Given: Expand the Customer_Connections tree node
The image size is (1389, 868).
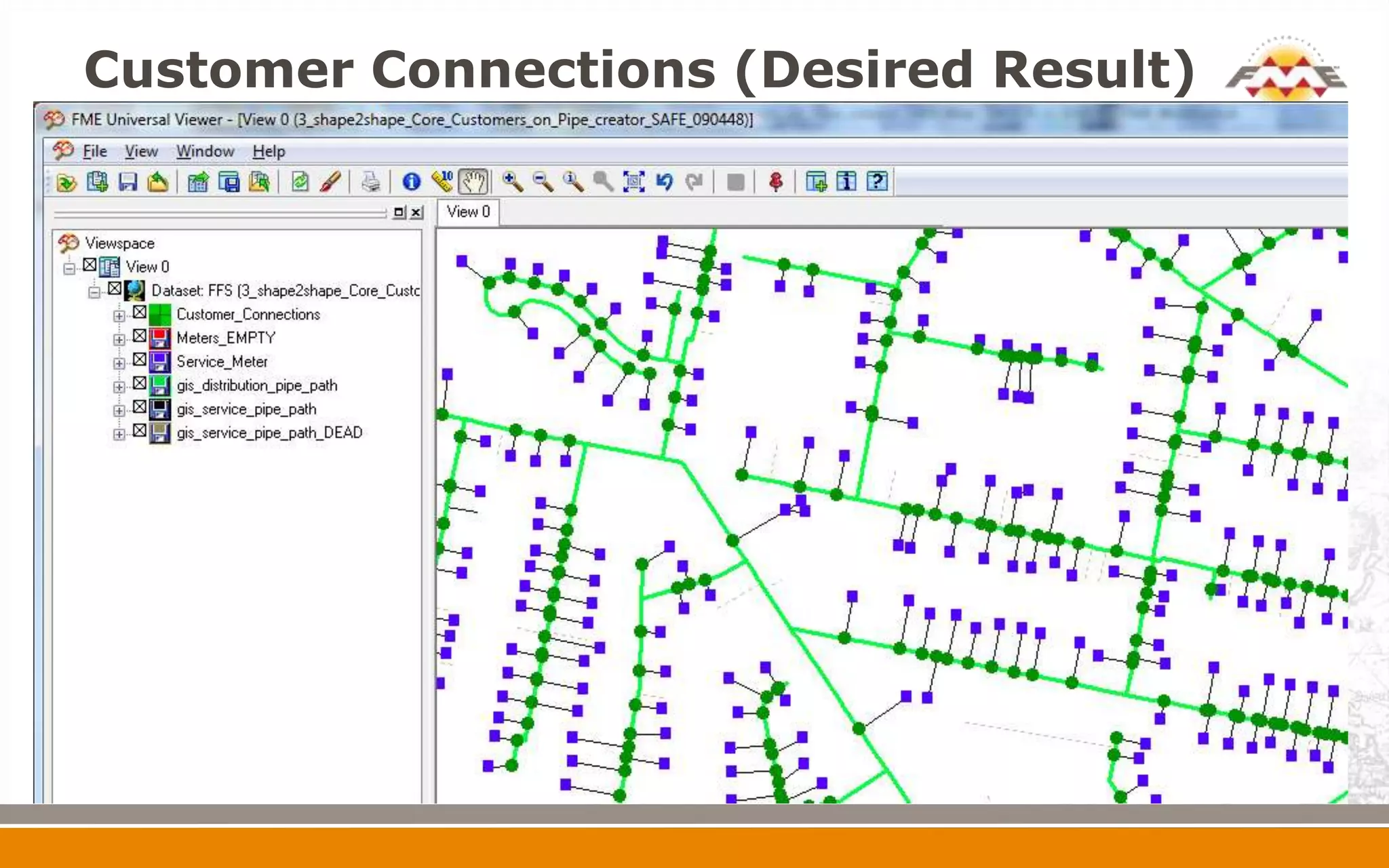Looking at the screenshot, I should [x=119, y=316].
